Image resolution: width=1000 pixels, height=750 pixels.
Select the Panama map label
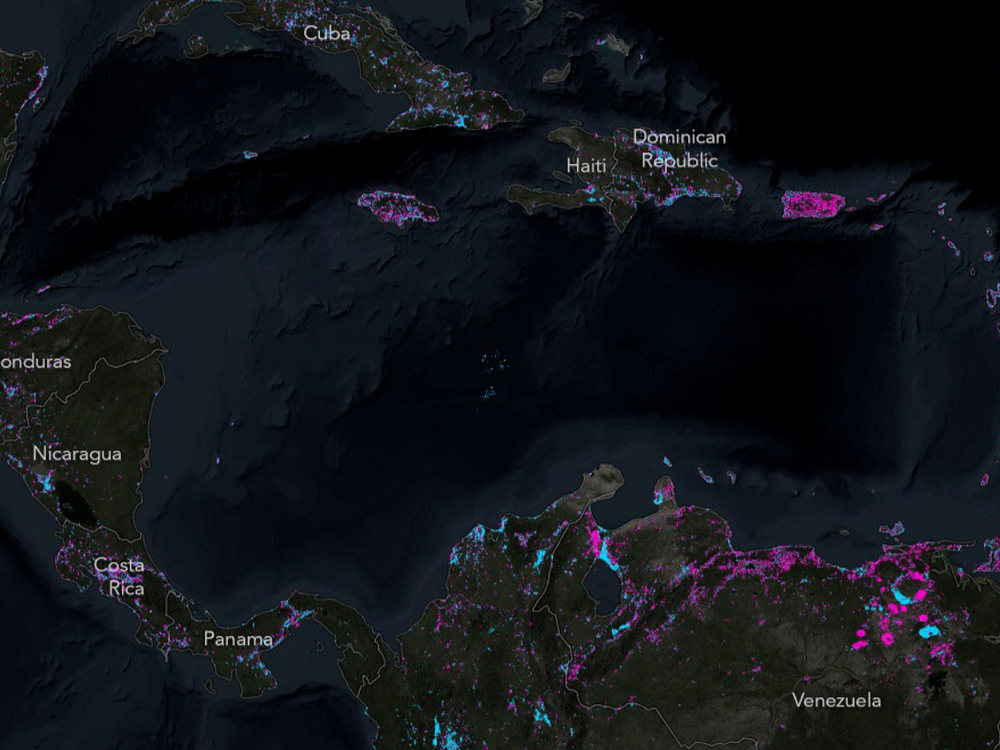238,638
